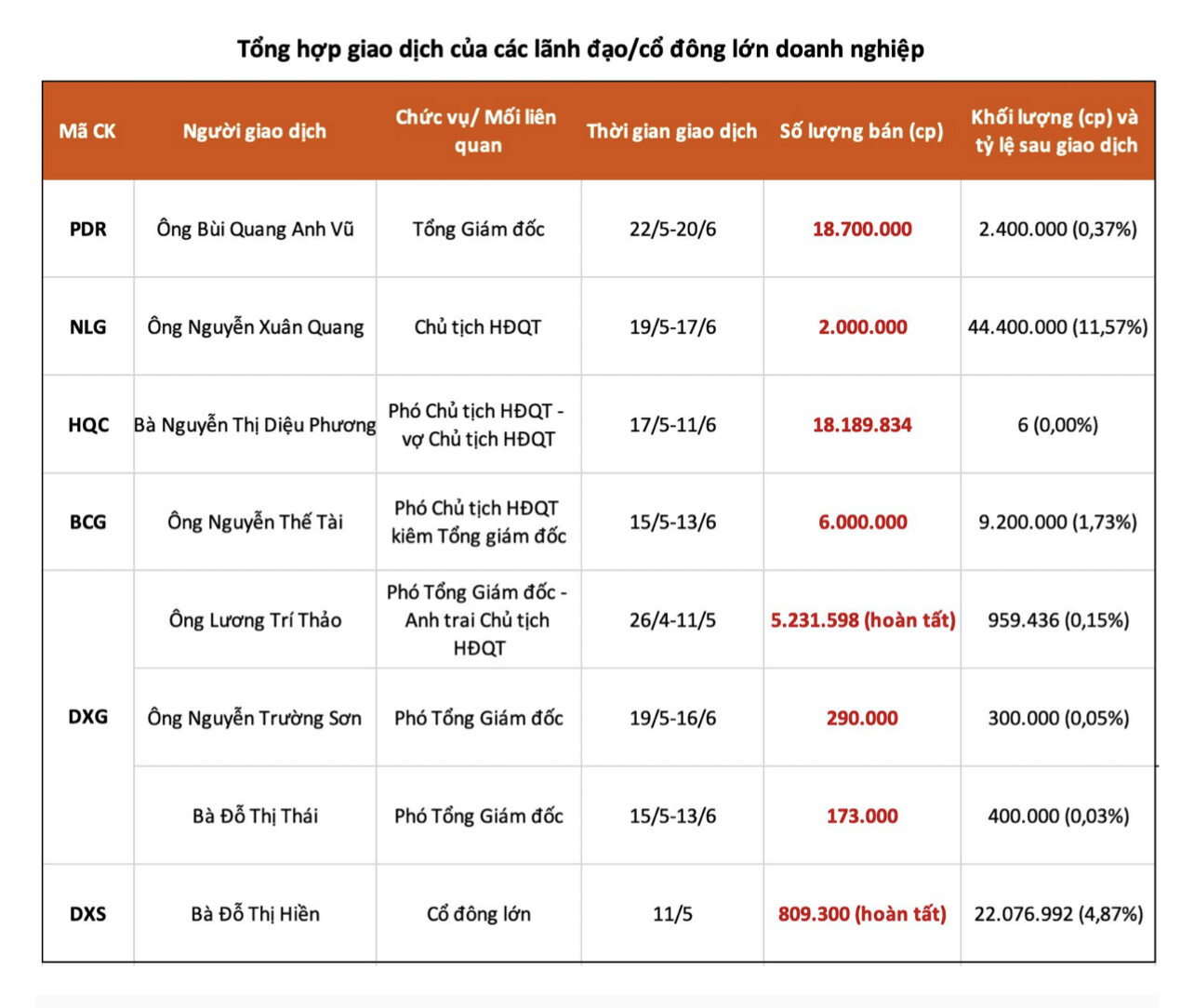Select the "Cổ đông lớn" cell
Image resolution: width=1194 pixels, height=1008 pixels.
click(x=478, y=914)
